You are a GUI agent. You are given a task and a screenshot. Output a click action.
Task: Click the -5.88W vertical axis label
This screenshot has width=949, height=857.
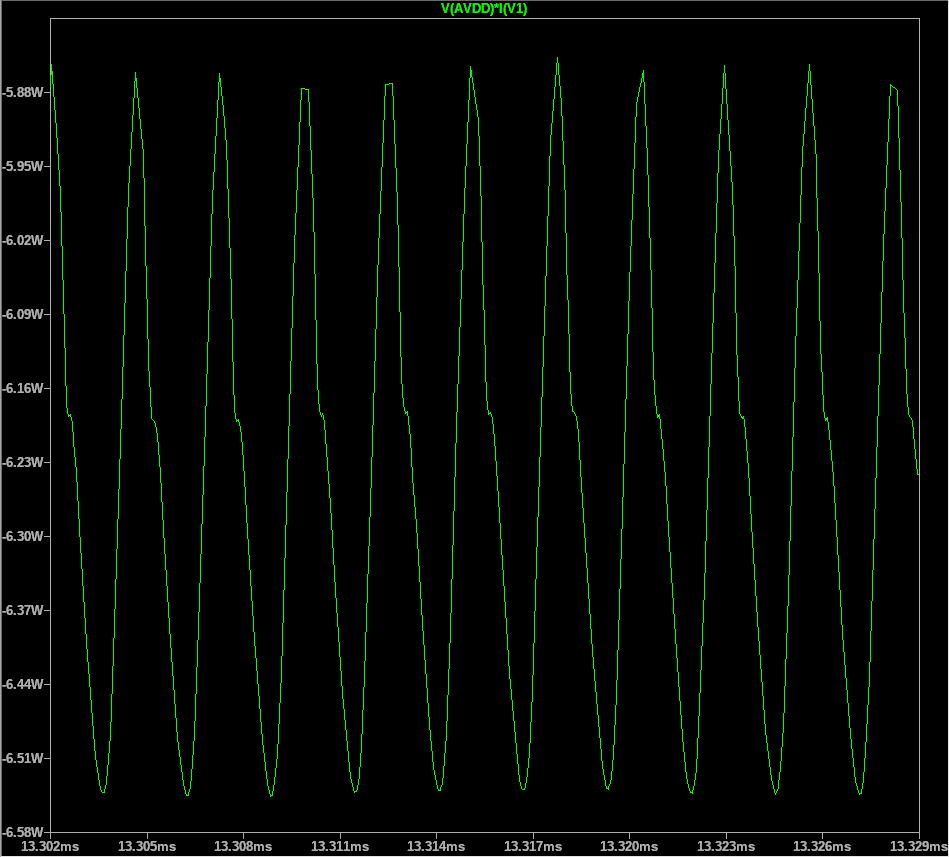[x=23, y=93]
